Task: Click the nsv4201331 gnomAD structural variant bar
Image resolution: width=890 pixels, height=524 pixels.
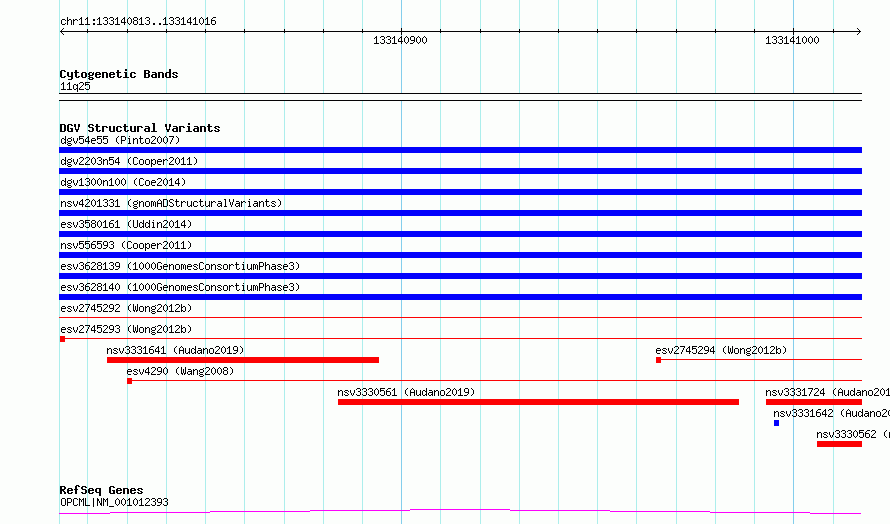Action: (x=460, y=213)
